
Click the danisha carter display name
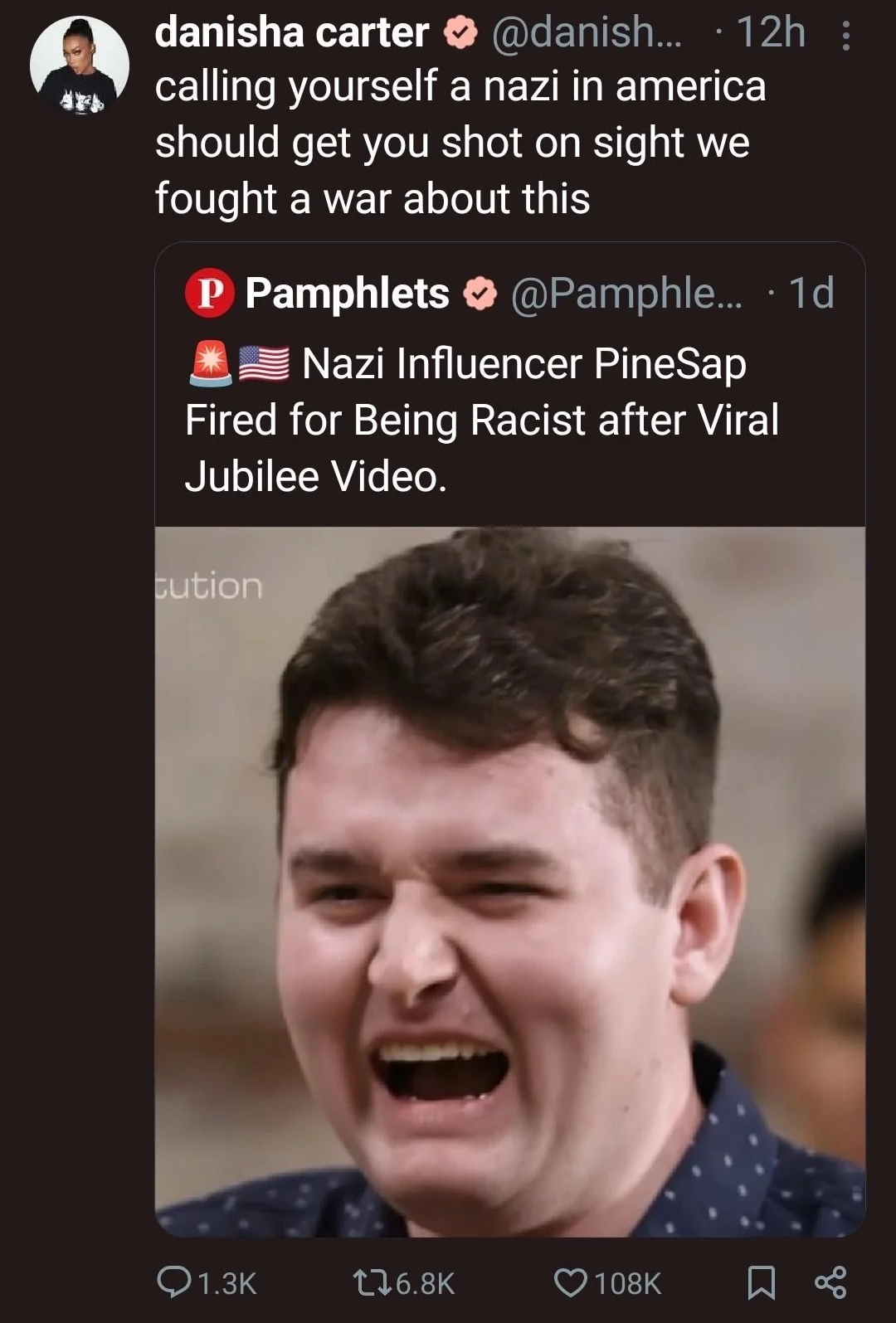[292, 32]
